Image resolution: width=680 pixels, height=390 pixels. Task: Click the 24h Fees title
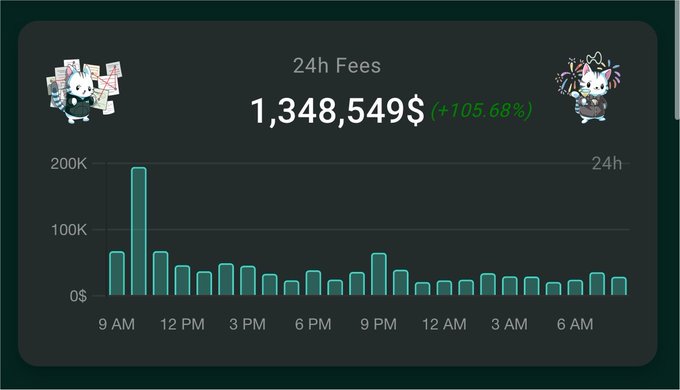(337, 66)
